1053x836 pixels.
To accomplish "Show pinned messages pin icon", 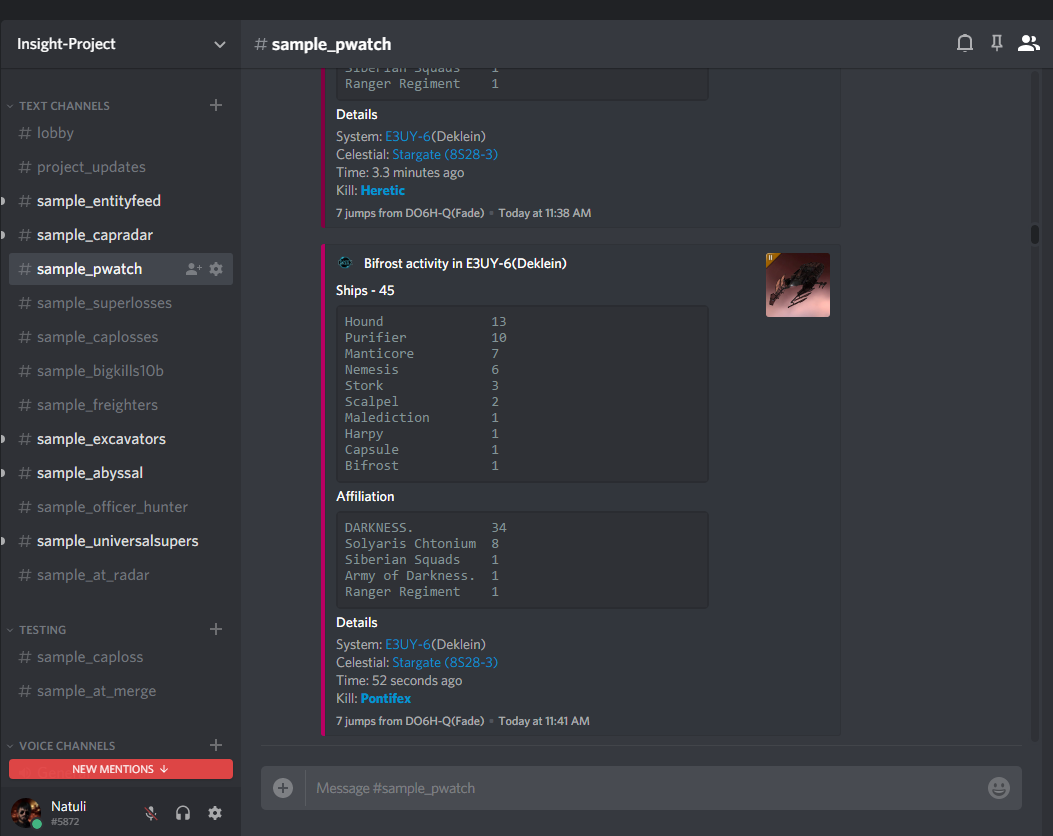I will tap(997, 44).
